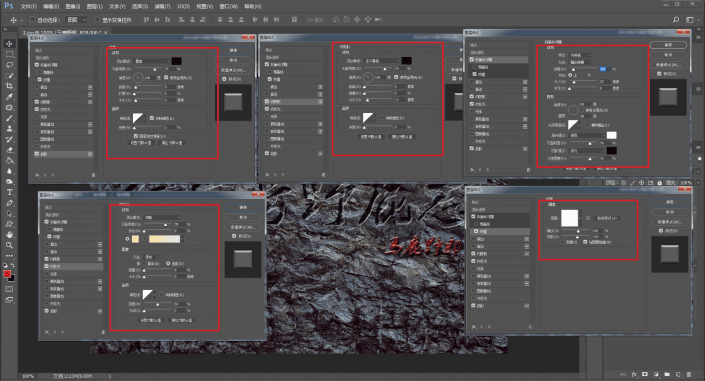This screenshot has width=705, height=381.
Task: Open the 文件(F) menu
Action: [x=28, y=6]
